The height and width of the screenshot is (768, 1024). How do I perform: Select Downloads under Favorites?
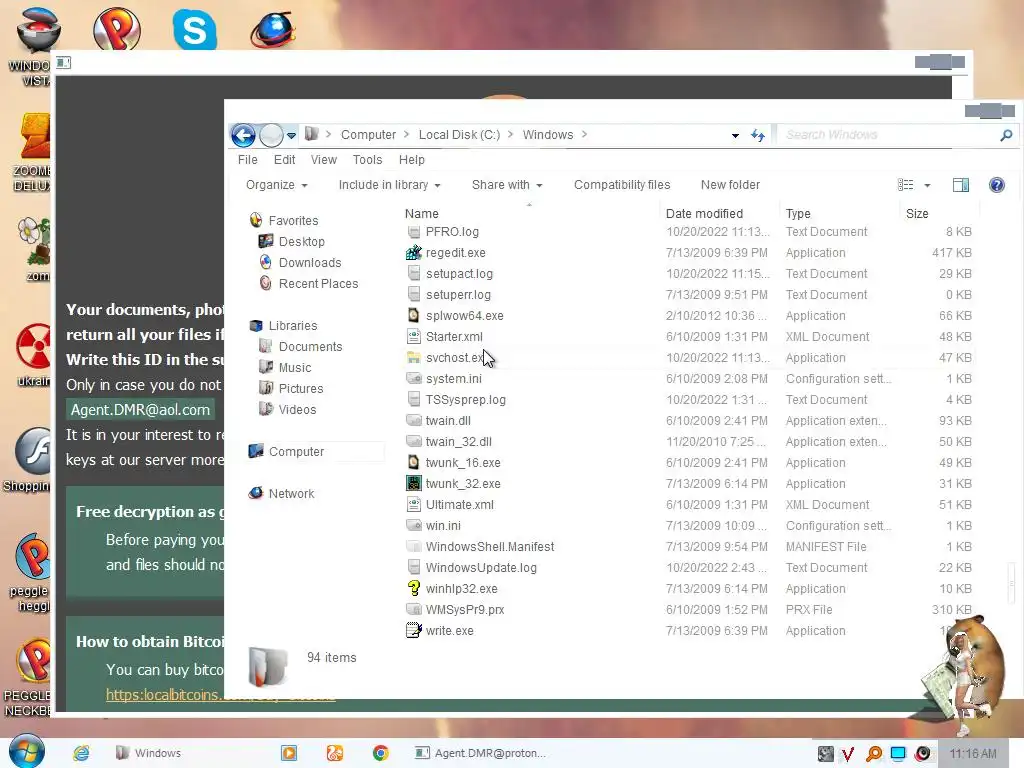pyautogui.click(x=310, y=263)
